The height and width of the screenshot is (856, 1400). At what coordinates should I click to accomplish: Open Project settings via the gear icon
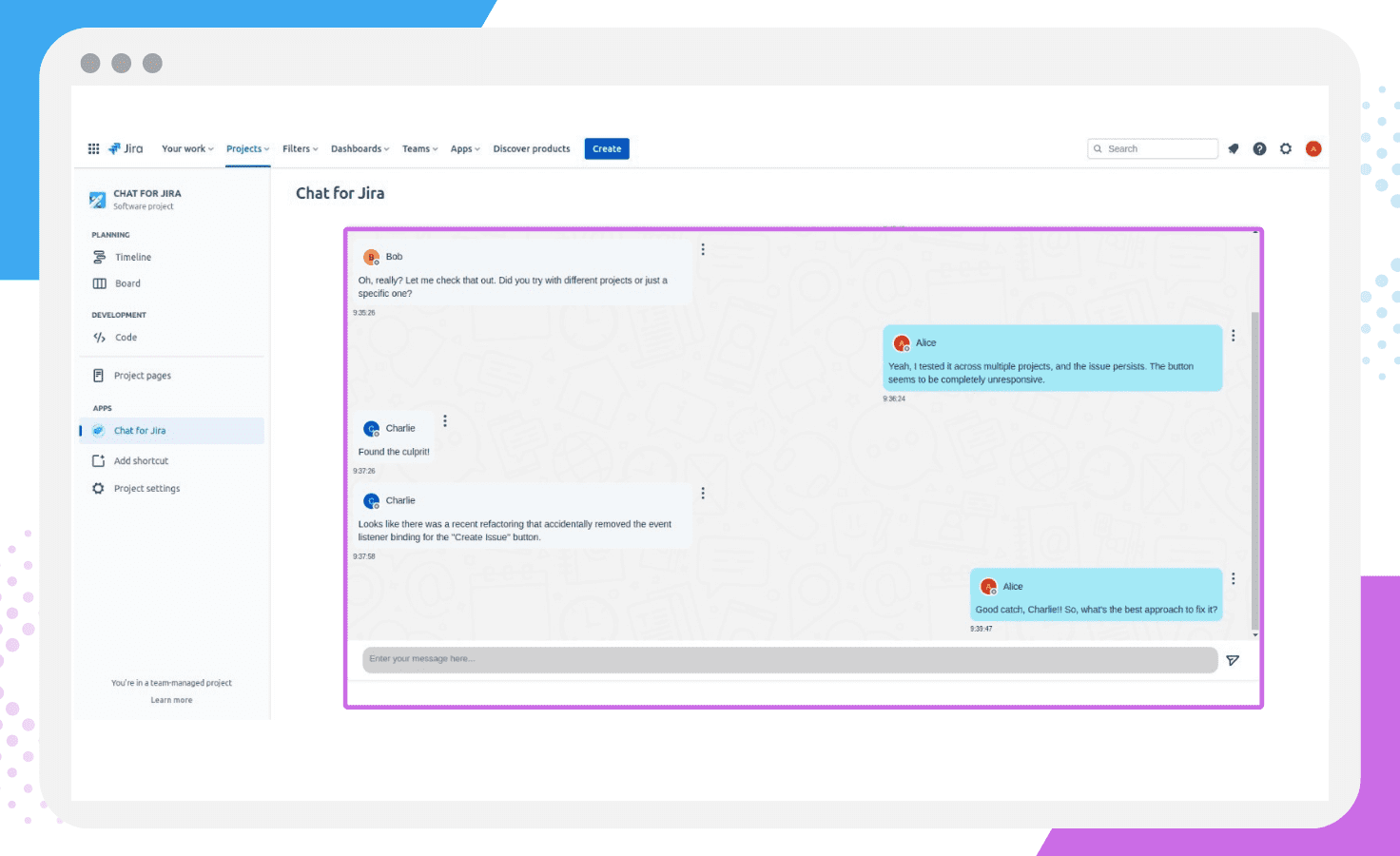(99, 488)
